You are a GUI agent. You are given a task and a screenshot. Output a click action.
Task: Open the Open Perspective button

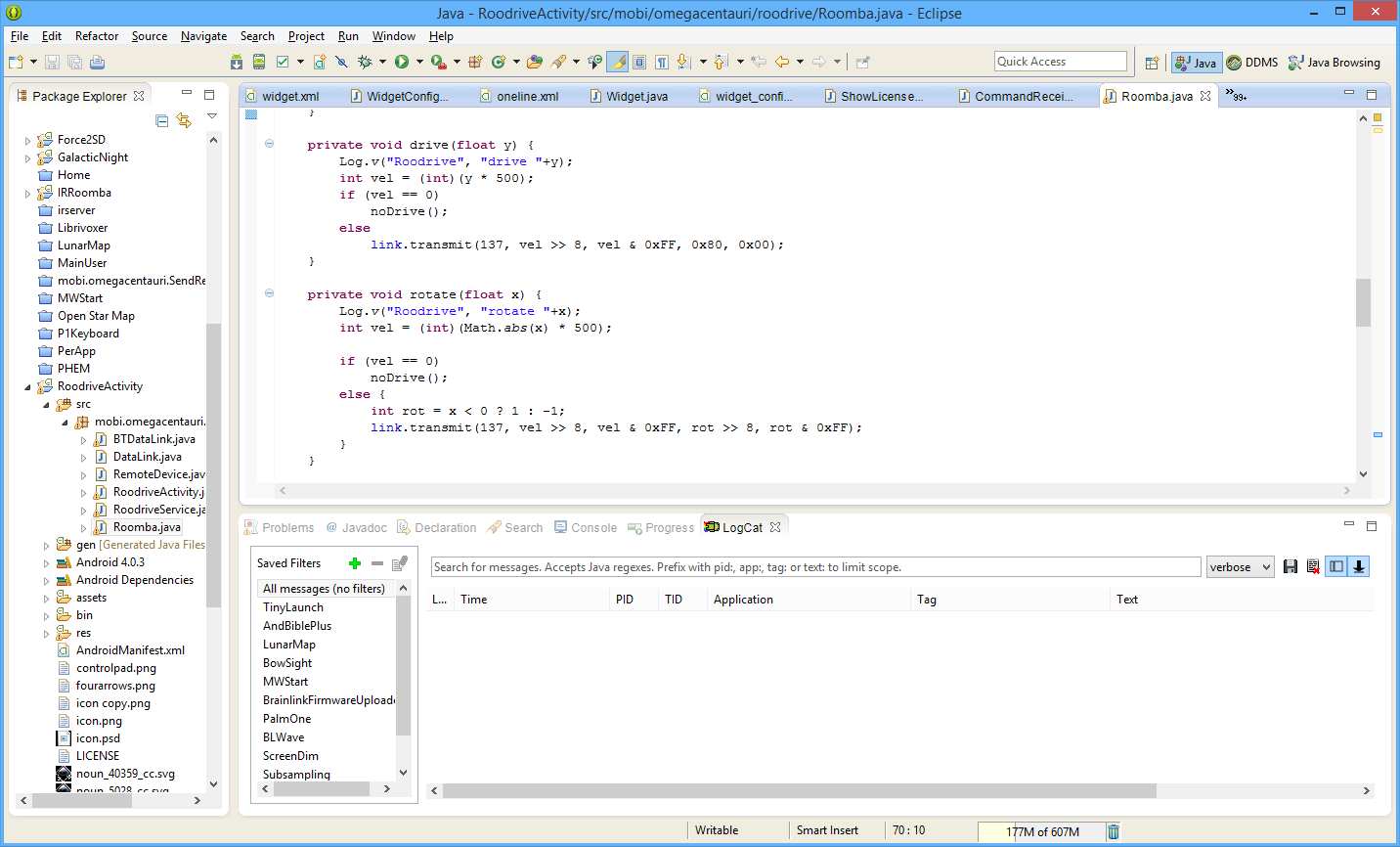[x=1152, y=63]
